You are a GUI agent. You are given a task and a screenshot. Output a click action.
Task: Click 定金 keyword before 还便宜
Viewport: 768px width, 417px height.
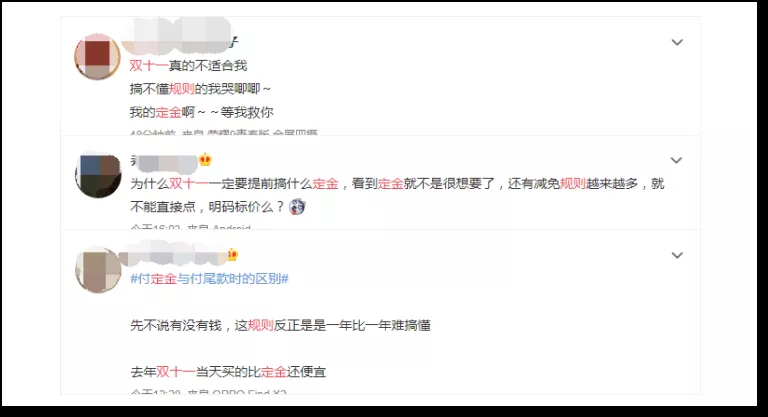273,372
